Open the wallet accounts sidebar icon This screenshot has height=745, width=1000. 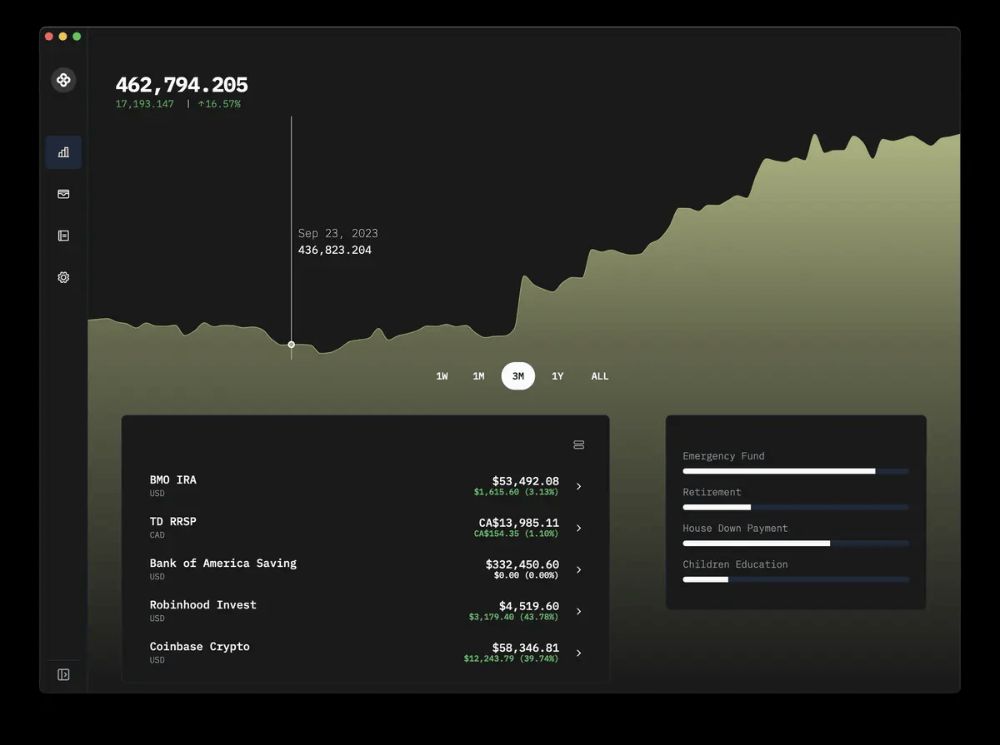(x=63, y=194)
